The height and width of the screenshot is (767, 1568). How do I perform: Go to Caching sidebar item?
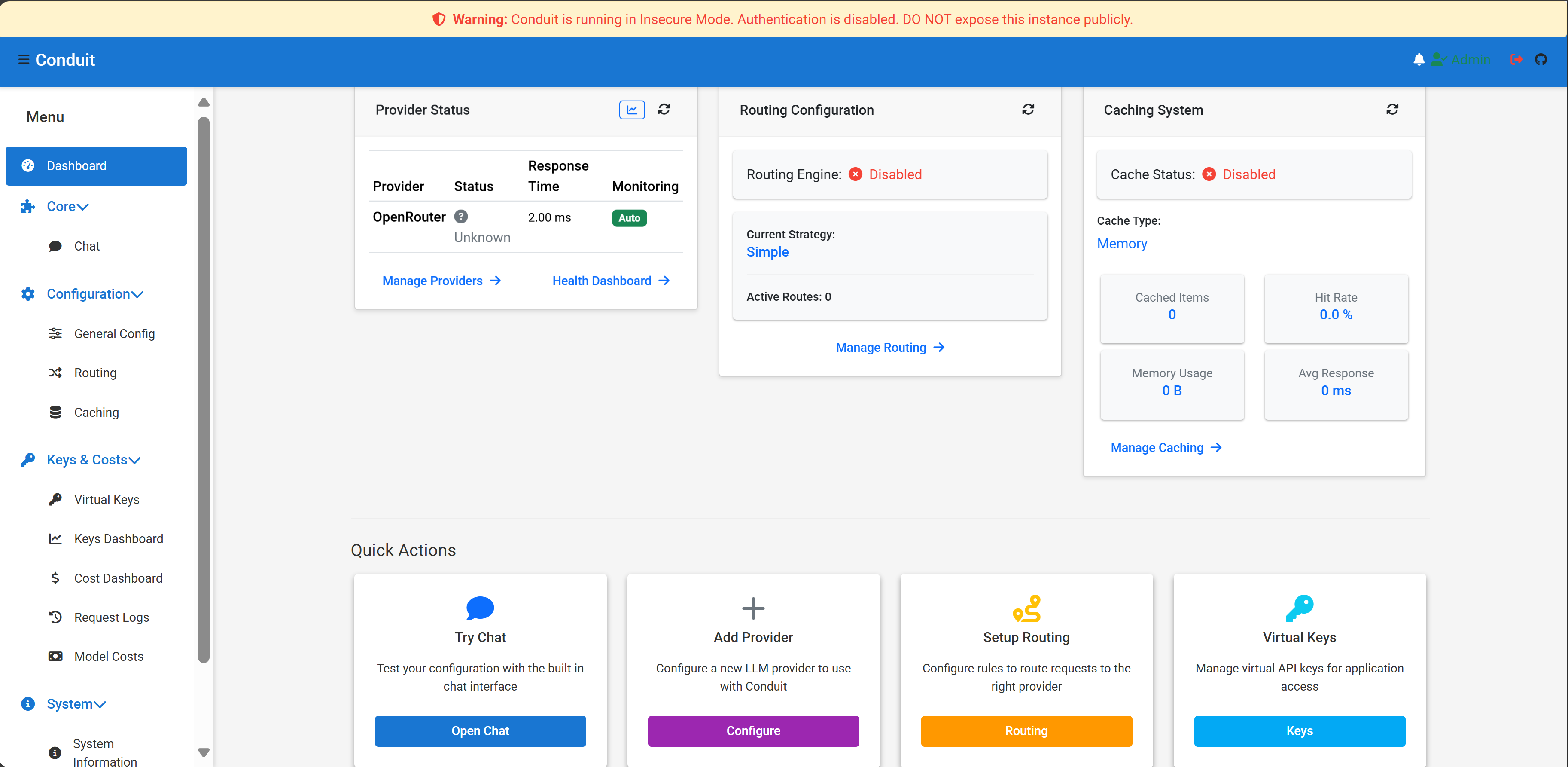(x=96, y=413)
